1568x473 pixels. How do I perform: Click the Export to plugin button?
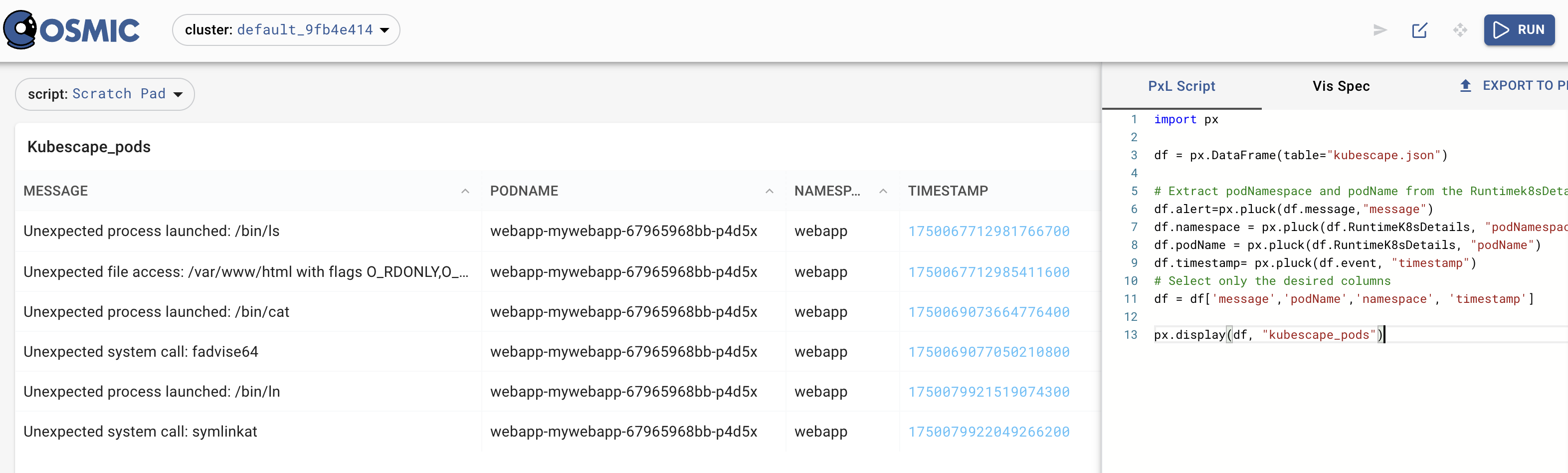[1513, 86]
